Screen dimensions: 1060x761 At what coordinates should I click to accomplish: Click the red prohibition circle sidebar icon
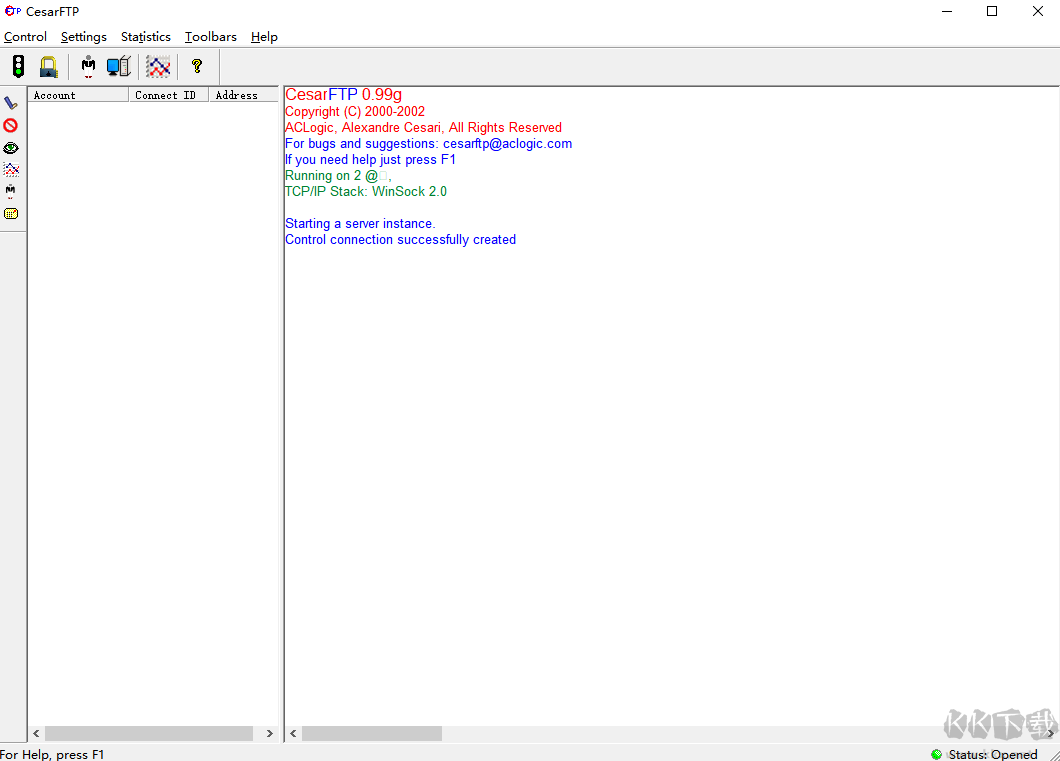tap(11, 125)
